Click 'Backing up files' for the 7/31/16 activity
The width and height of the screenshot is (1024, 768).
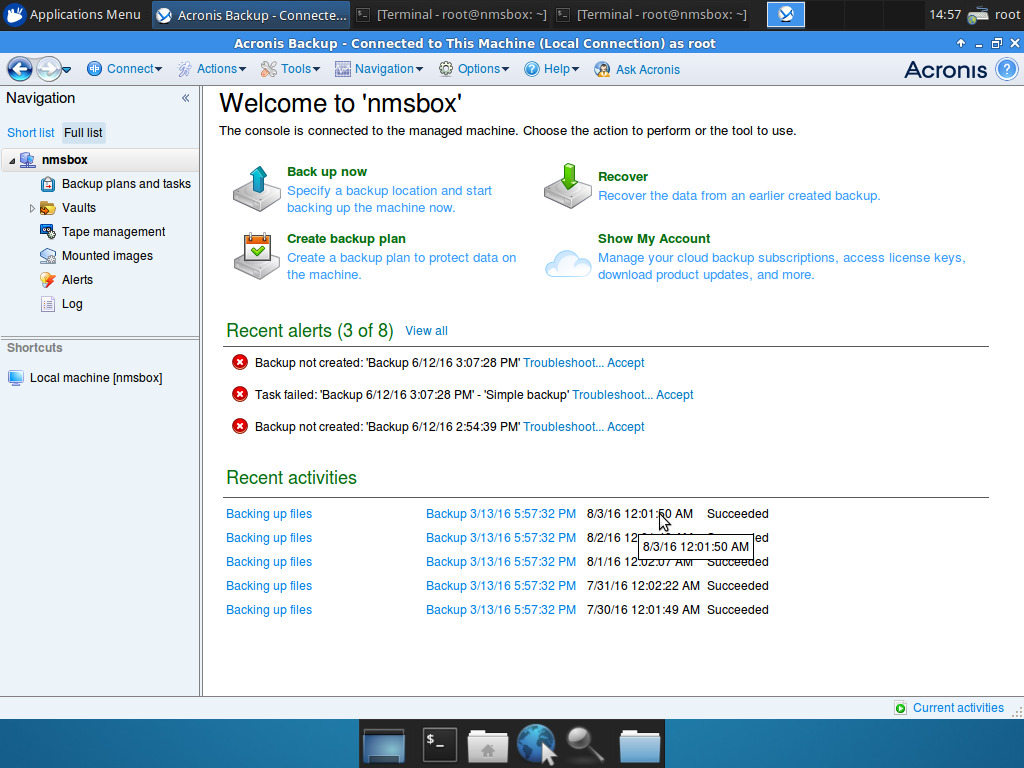pyautogui.click(x=269, y=586)
